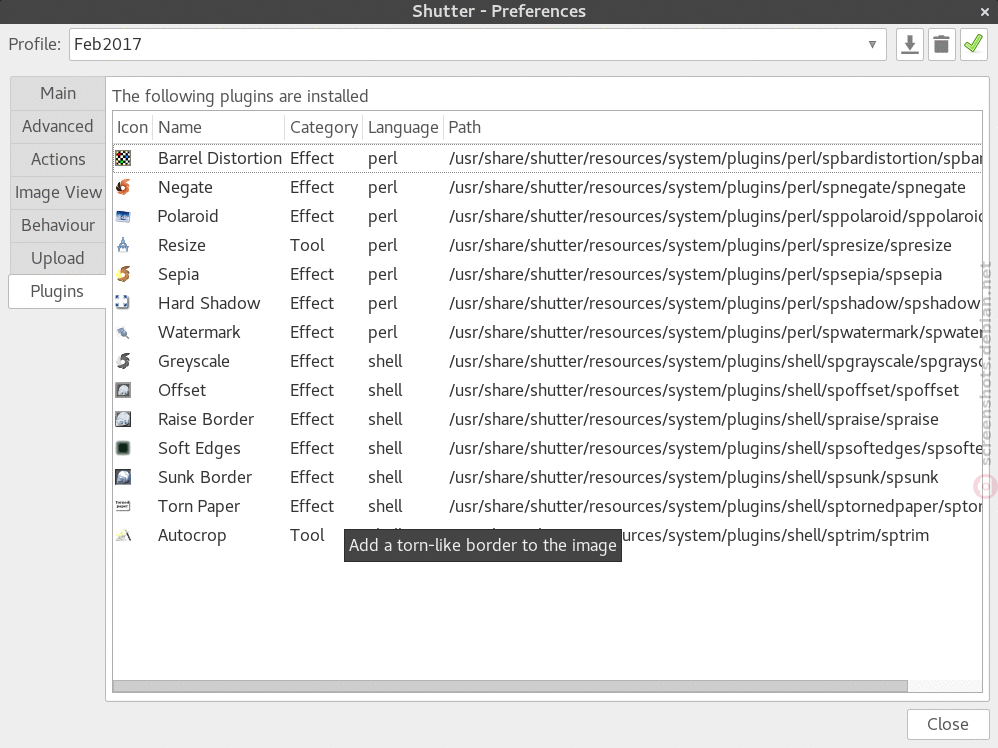The width and height of the screenshot is (998, 748).
Task: Click the Sunk Border plugin icon
Action: pos(123,477)
